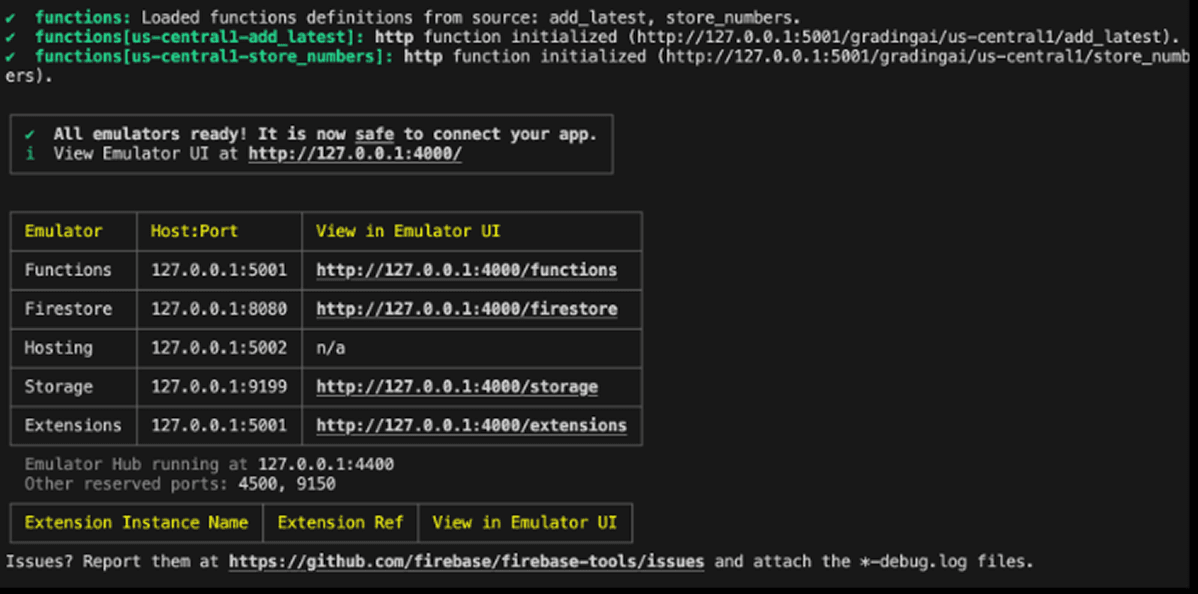Open the Extensions emulator UI link

[471, 425]
